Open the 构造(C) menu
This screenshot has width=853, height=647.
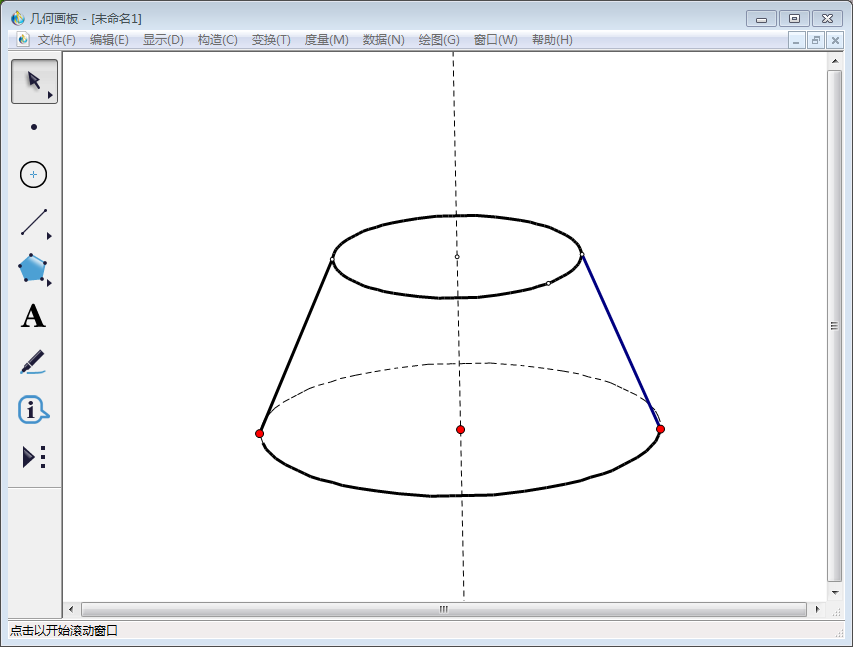click(217, 40)
